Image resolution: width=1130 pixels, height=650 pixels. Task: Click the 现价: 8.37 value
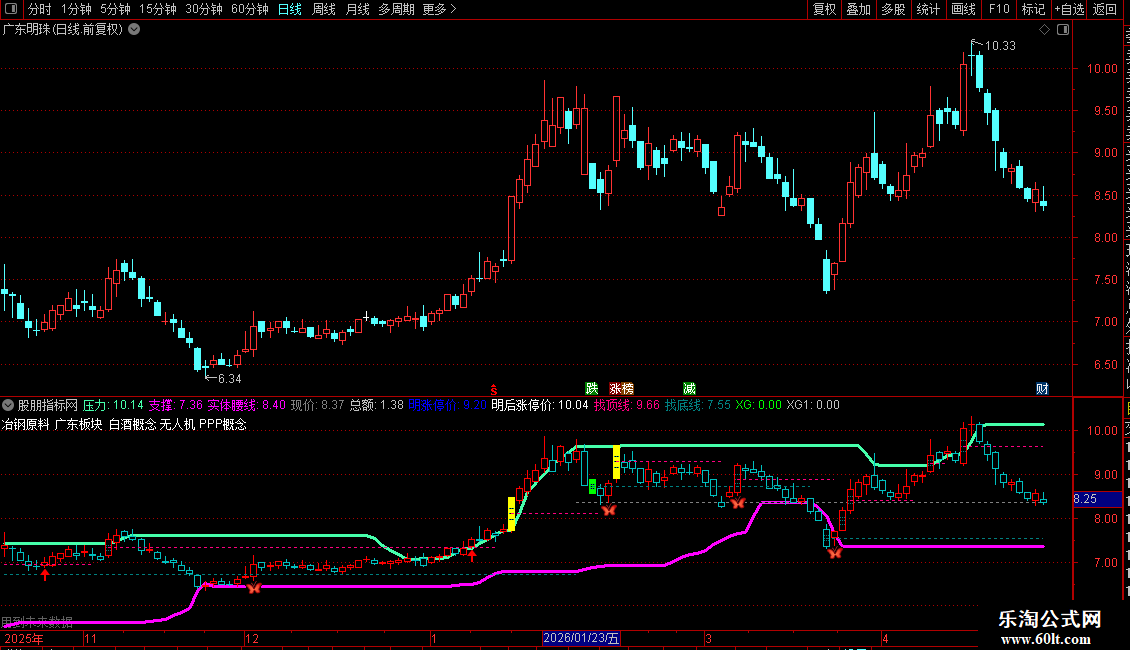[x=318, y=405]
